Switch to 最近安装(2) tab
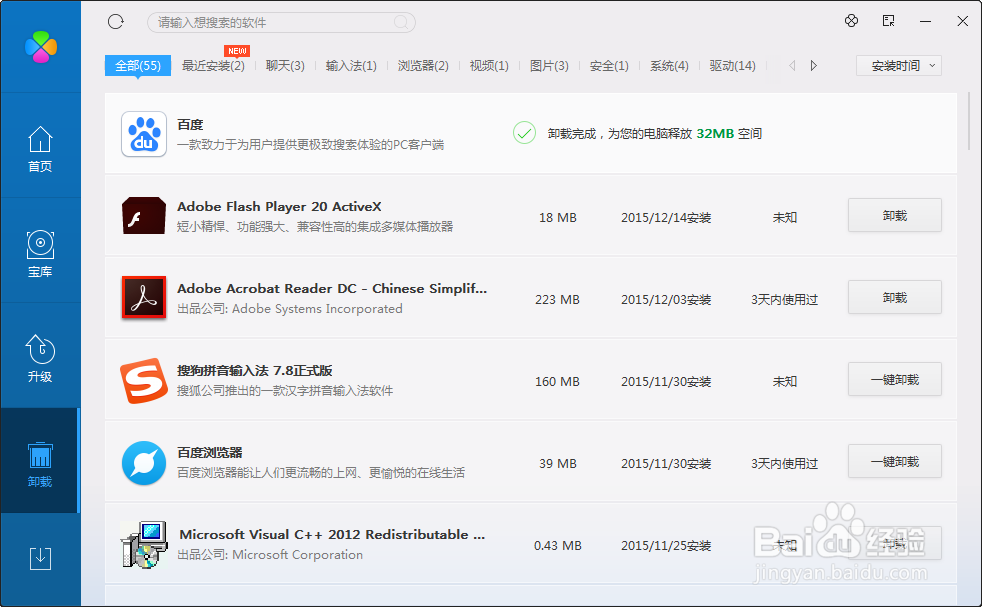This screenshot has width=982, height=607. click(x=213, y=66)
